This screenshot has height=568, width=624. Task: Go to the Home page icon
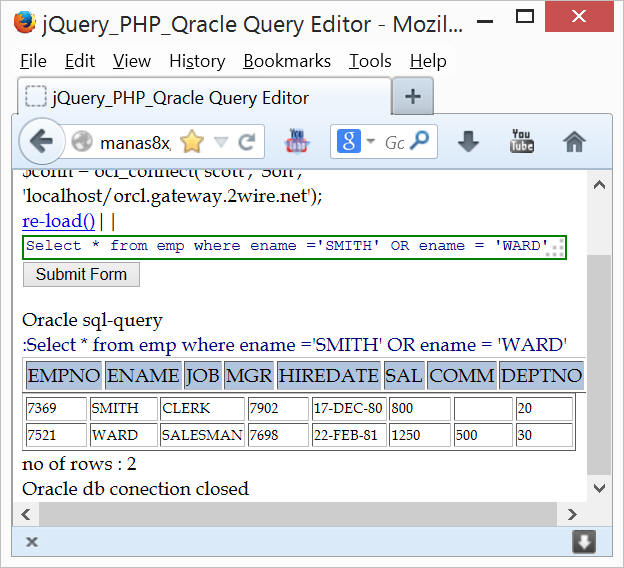click(574, 142)
